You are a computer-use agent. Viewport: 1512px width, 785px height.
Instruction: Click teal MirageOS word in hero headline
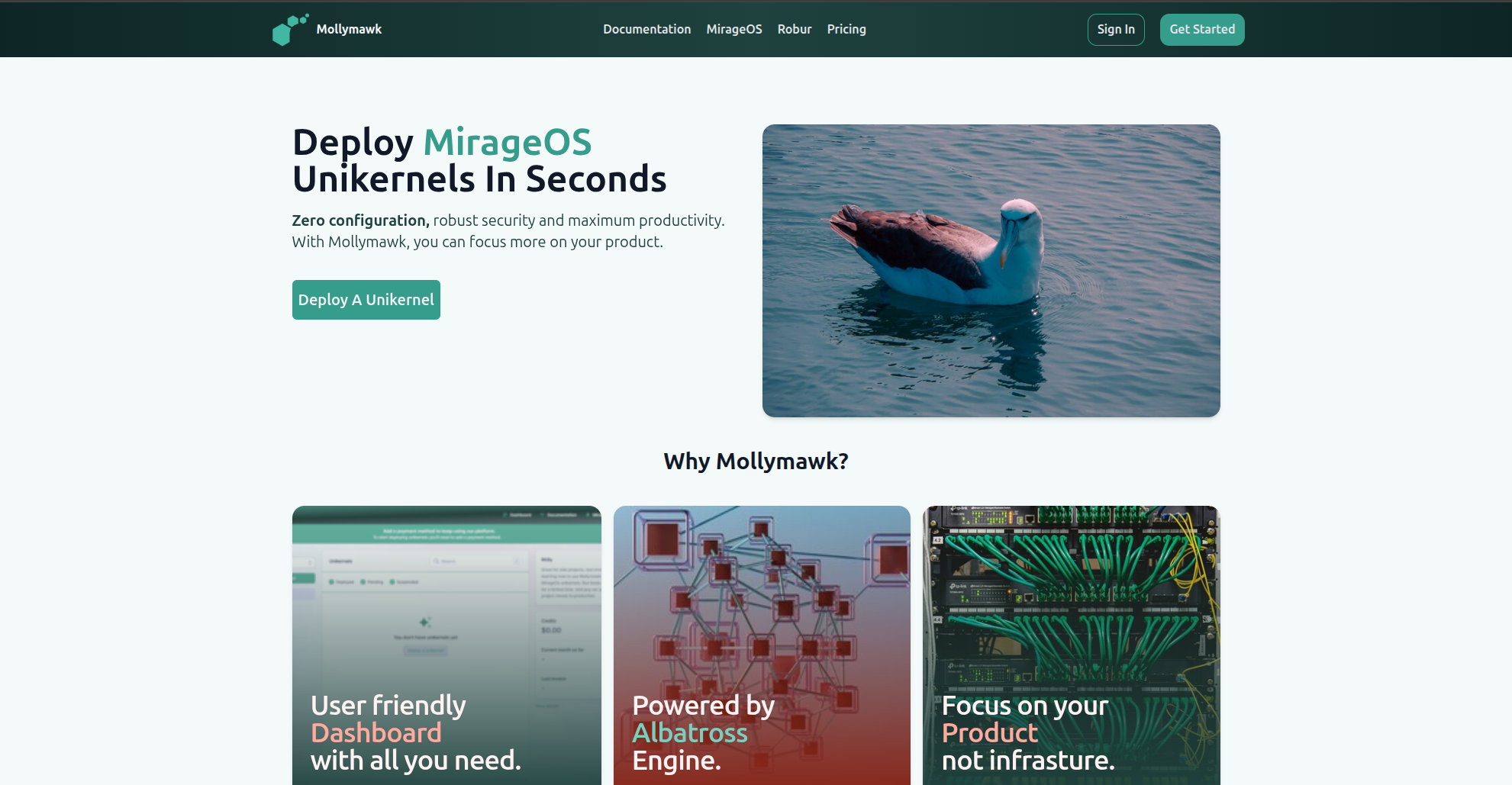tap(507, 143)
